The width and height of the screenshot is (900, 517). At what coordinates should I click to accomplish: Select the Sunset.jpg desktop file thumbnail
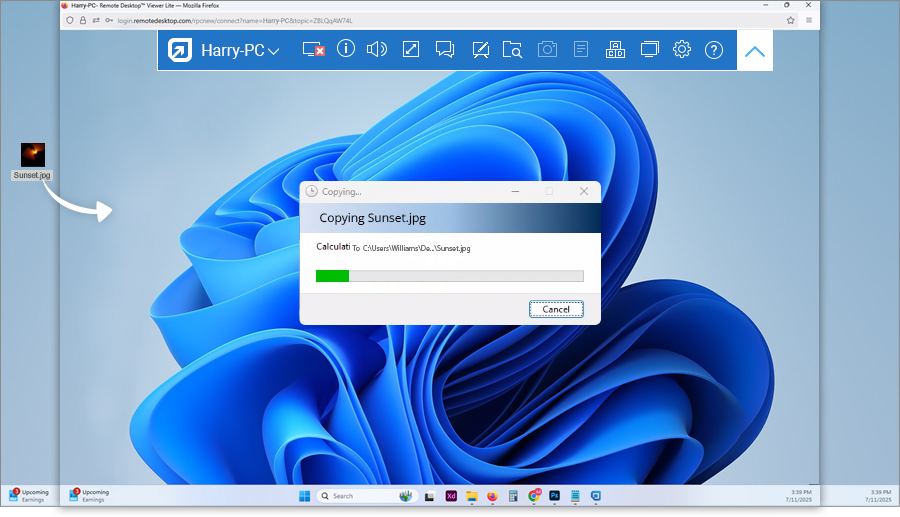point(33,154)
